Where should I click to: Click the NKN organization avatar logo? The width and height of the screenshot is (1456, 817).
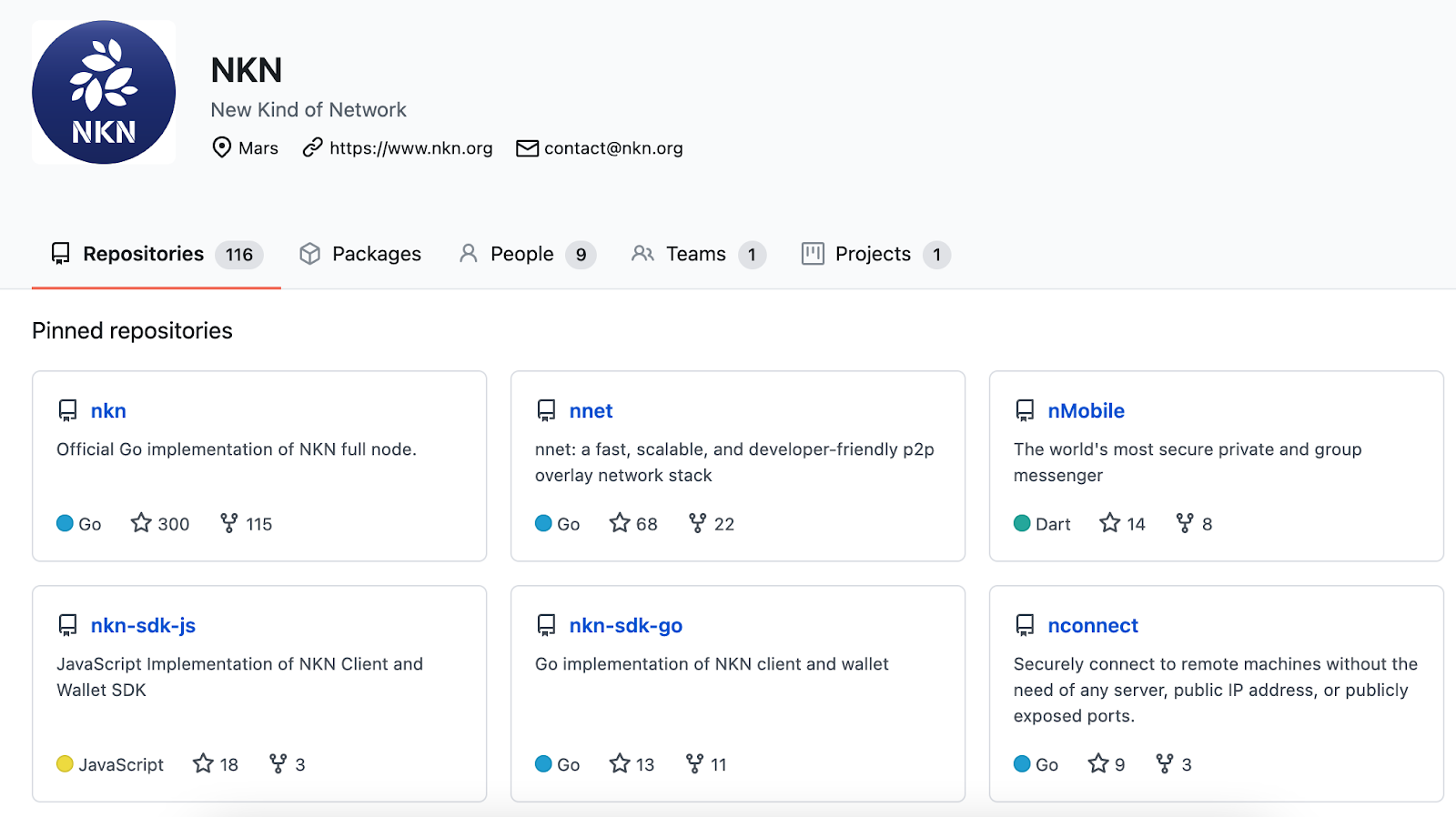(x=104, y=92)
